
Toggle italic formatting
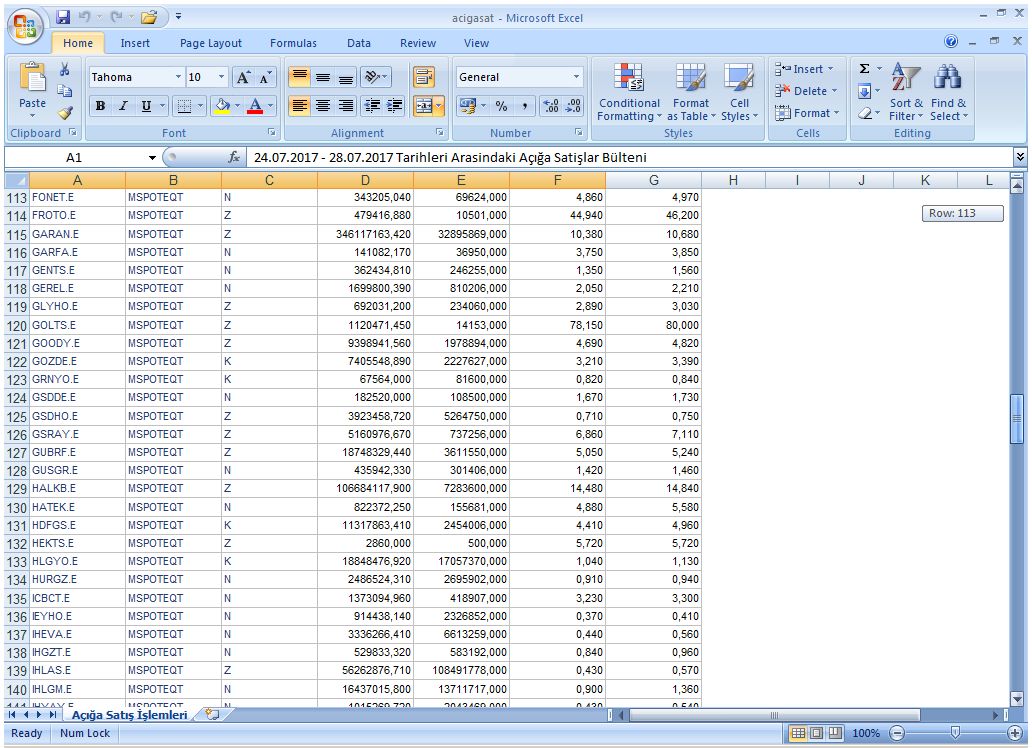click(123, 105)
